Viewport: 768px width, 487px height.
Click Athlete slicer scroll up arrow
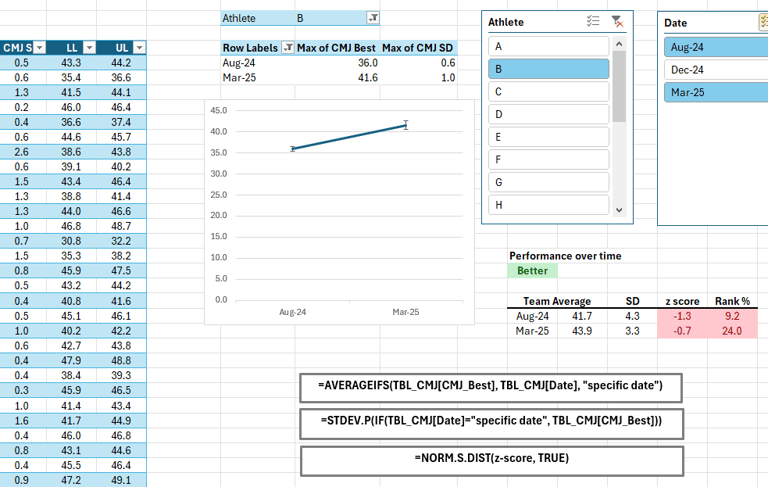619,44
